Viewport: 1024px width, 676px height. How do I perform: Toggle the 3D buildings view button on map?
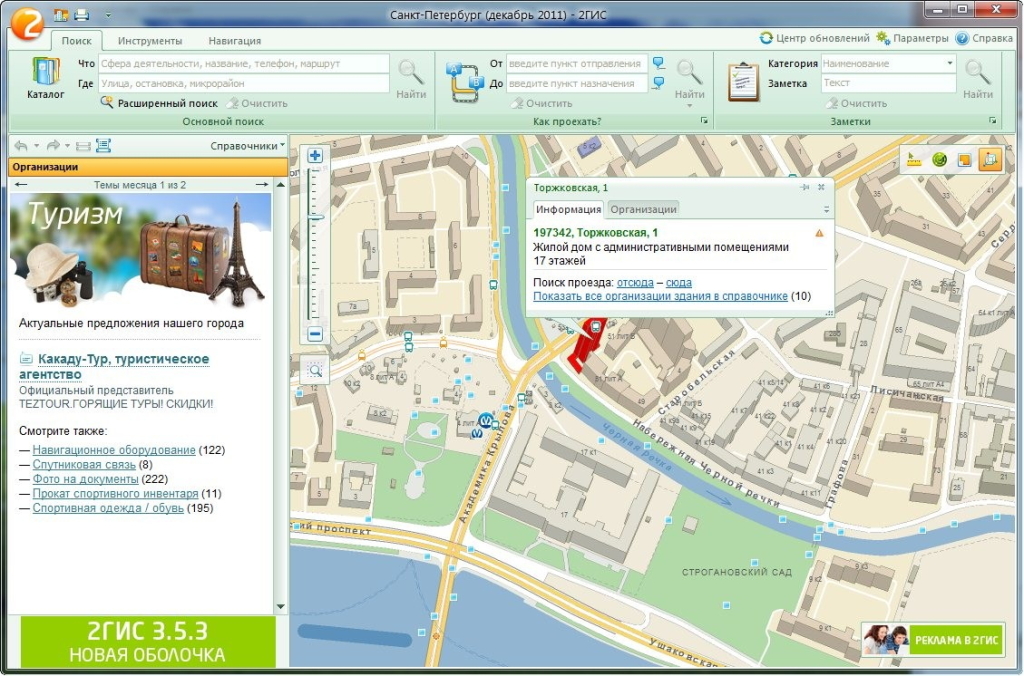[990, 160]
